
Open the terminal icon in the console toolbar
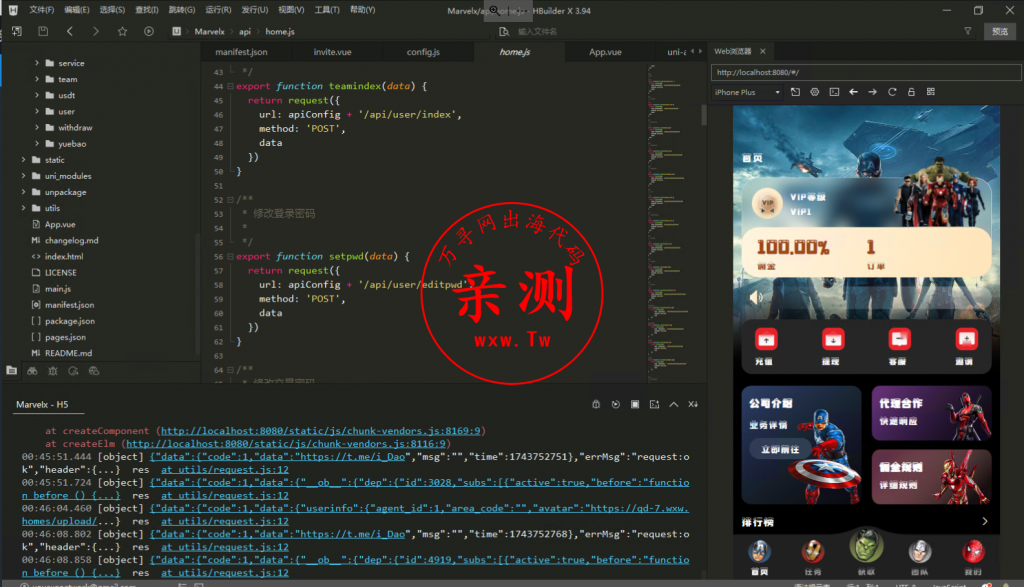[653, 404]
